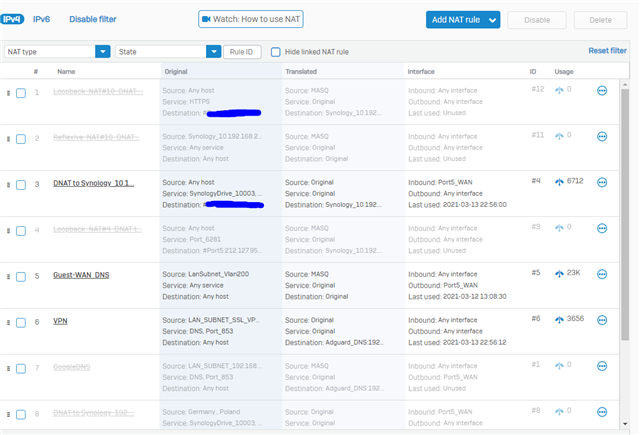
Task: Grab drag handle of Guest-WAN_DNS rule
Action: 8,277
